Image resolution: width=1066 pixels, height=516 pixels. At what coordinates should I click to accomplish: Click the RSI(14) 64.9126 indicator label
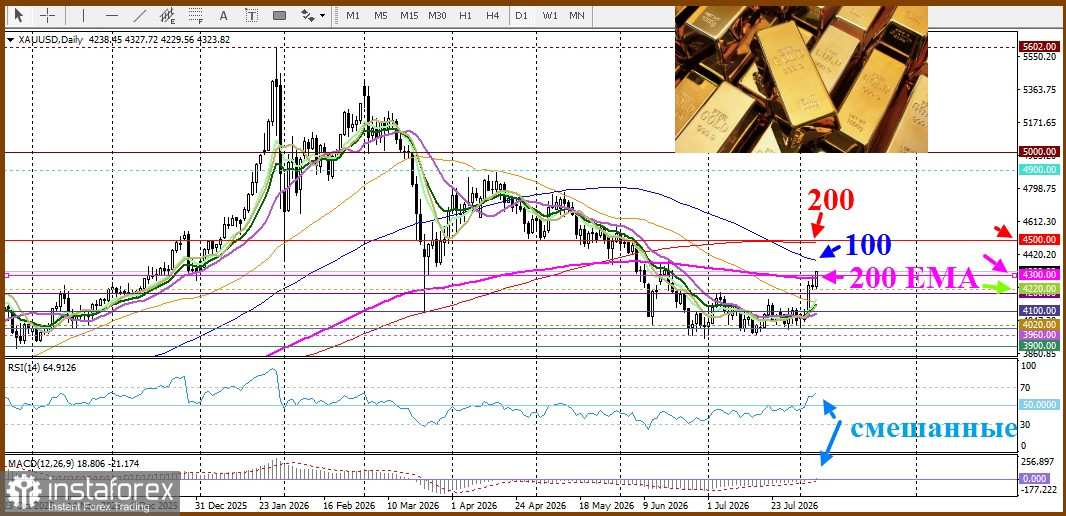coord(42,366)
